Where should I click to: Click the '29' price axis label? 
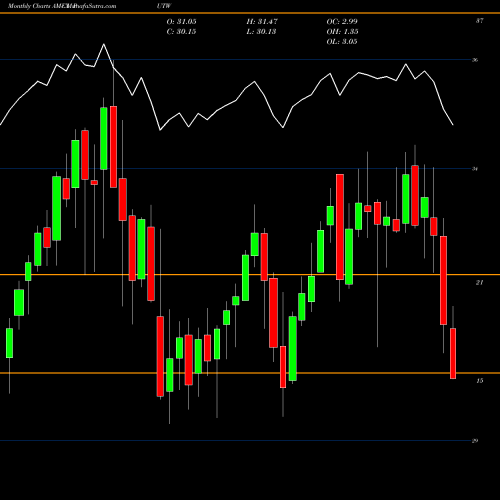pos(475,441)
